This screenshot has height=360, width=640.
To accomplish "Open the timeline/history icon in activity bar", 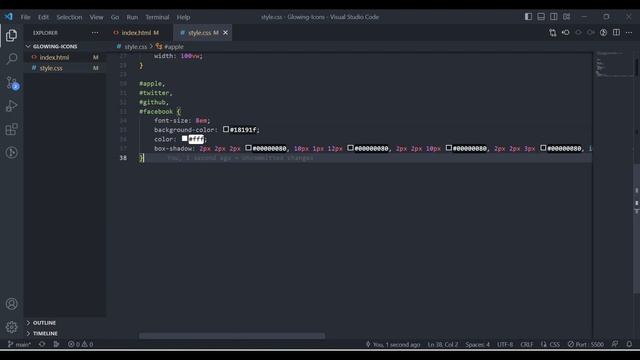I will pyautogui.click(x=11, y=153).
